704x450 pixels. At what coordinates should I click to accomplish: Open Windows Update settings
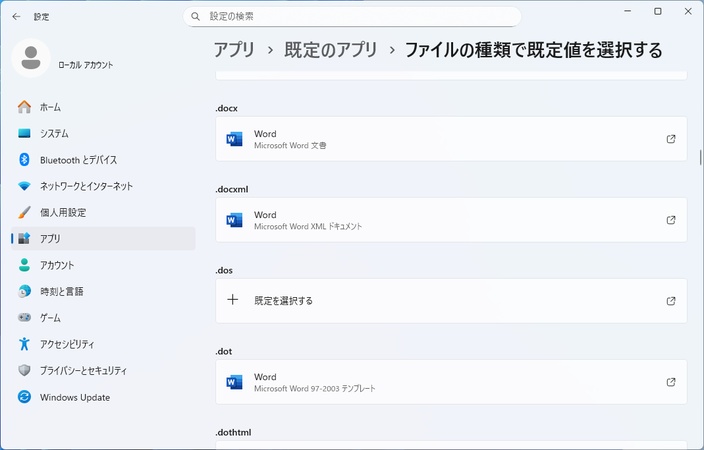click(103, 397)
